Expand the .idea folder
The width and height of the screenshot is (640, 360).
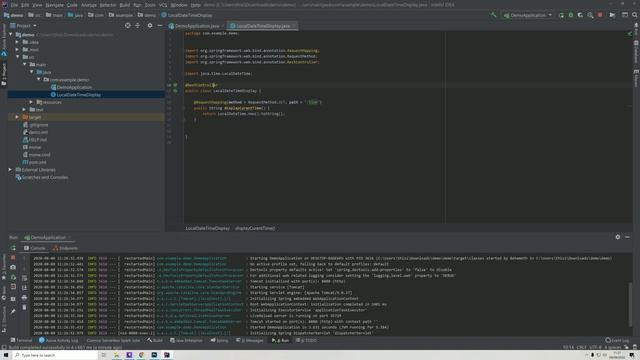(17, 42)
